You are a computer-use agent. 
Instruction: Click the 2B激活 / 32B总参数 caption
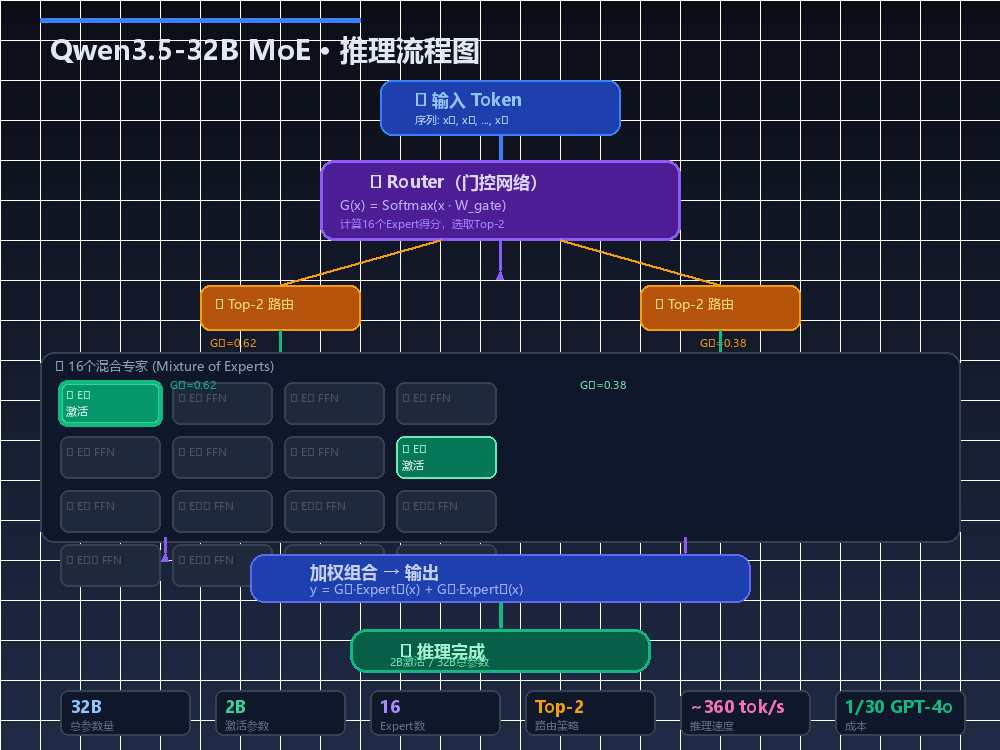click(x=439, y=662)
